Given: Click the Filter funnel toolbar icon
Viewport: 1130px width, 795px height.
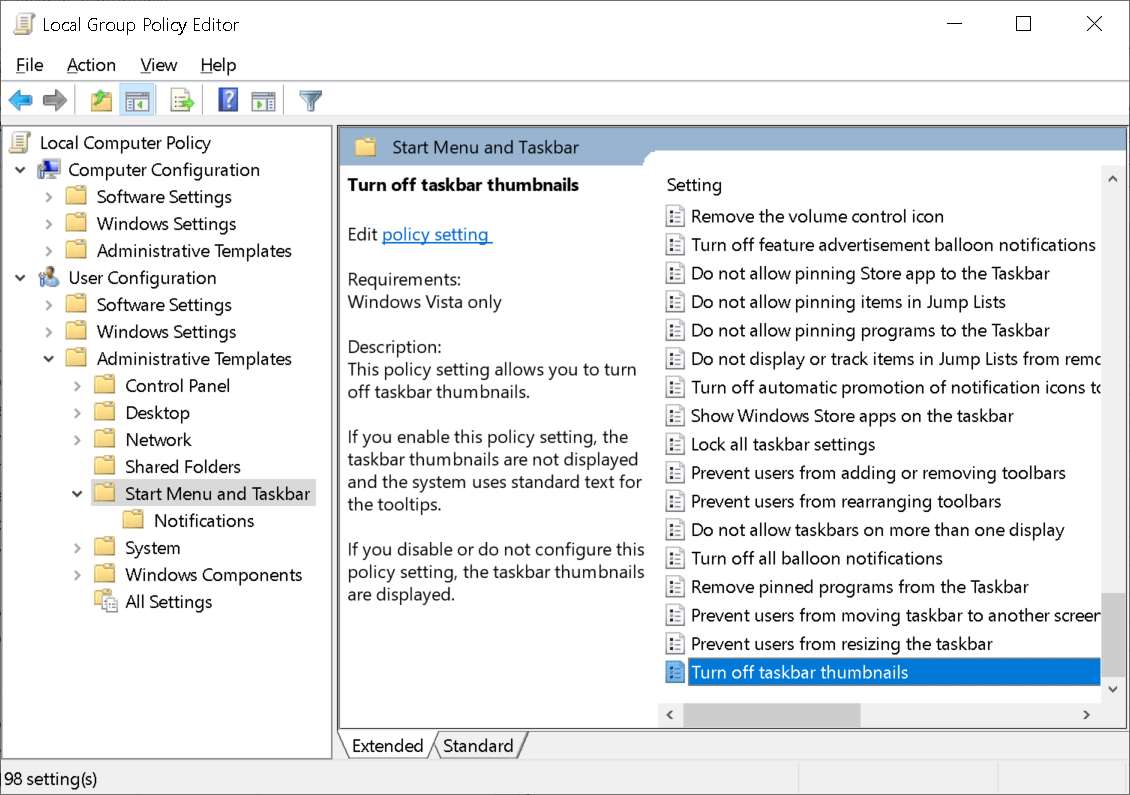Looking at the screenshot, I should [311, 100].
